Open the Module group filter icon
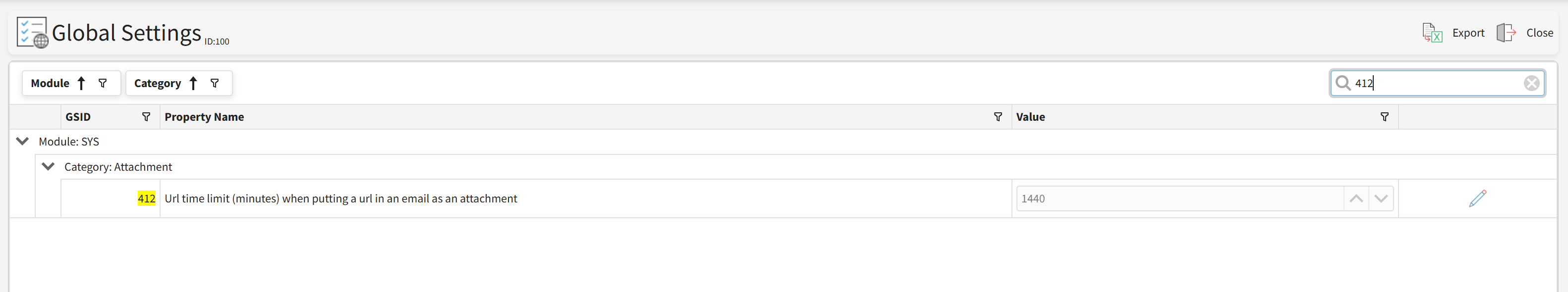This screenshot has height=292, width=1568. point(103,83)
